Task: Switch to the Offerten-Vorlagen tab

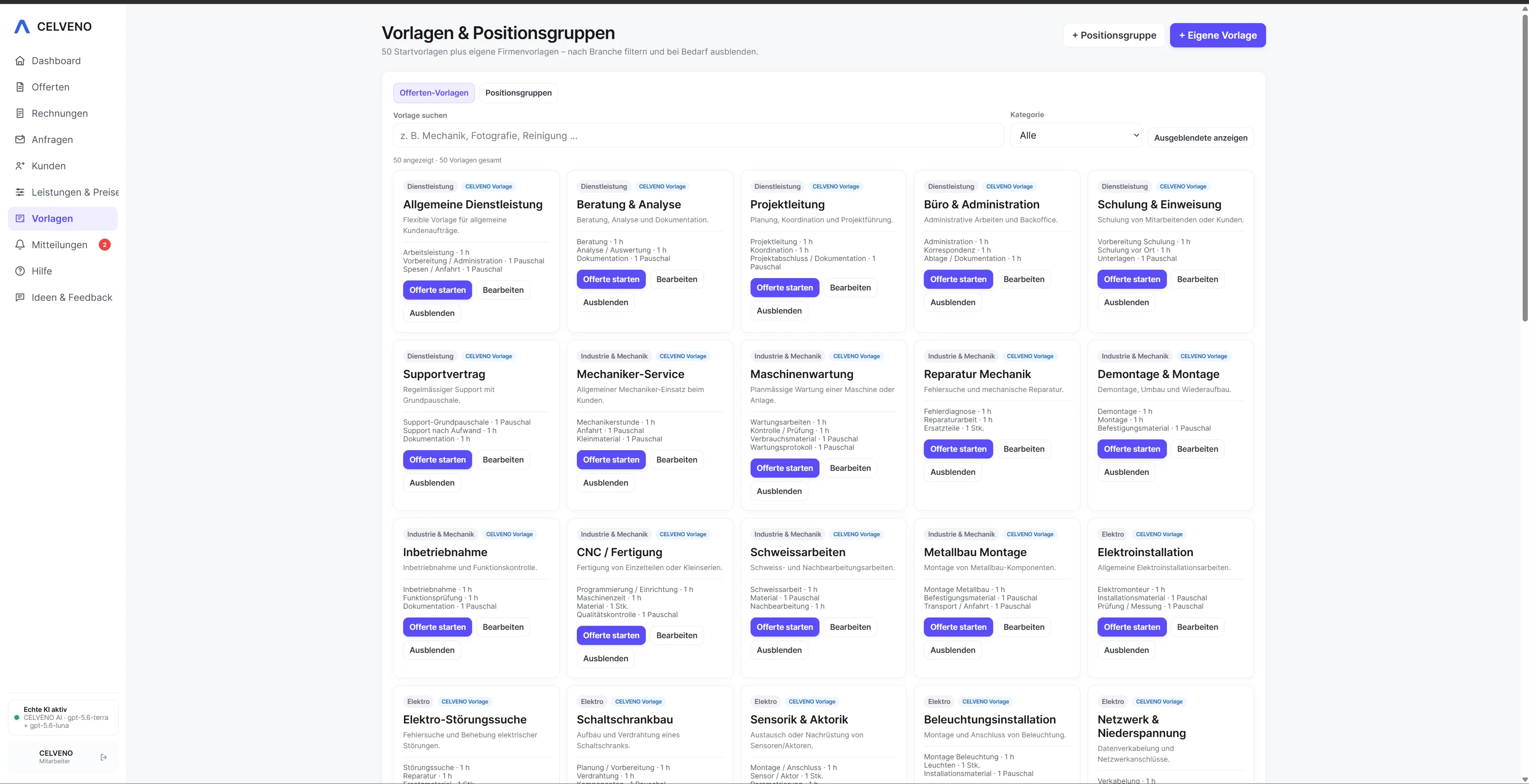Action: (x=434, y=92)
